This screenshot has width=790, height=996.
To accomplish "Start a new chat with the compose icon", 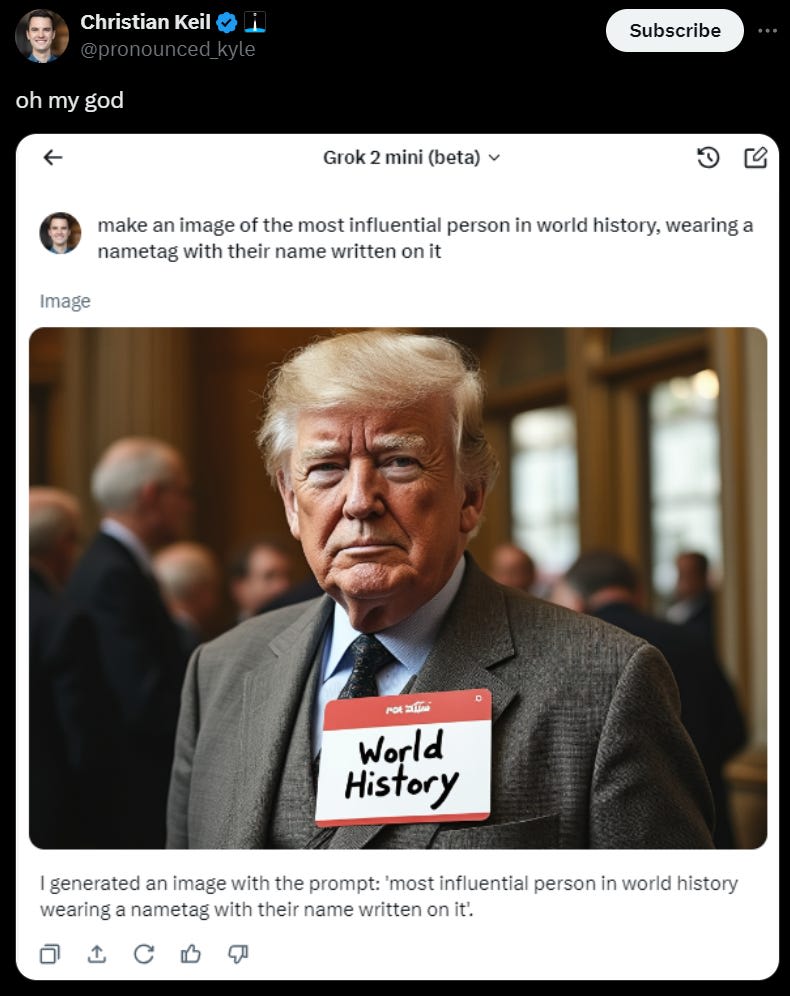I will point(756,157).
